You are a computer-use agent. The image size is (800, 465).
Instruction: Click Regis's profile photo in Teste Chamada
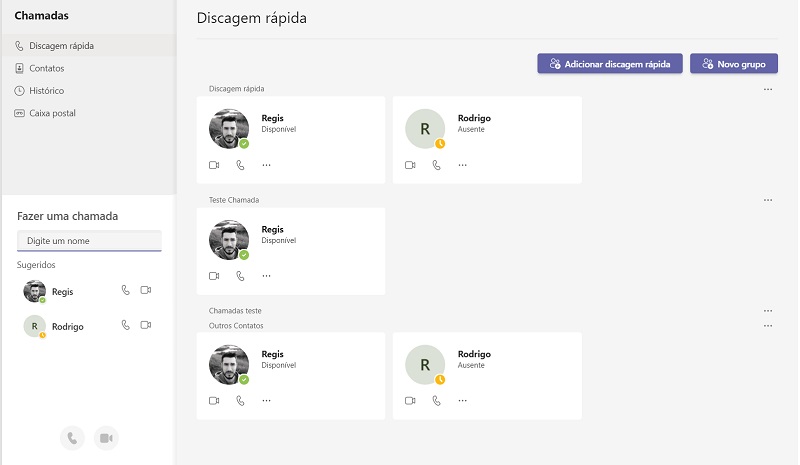click(x=228, y=240)
